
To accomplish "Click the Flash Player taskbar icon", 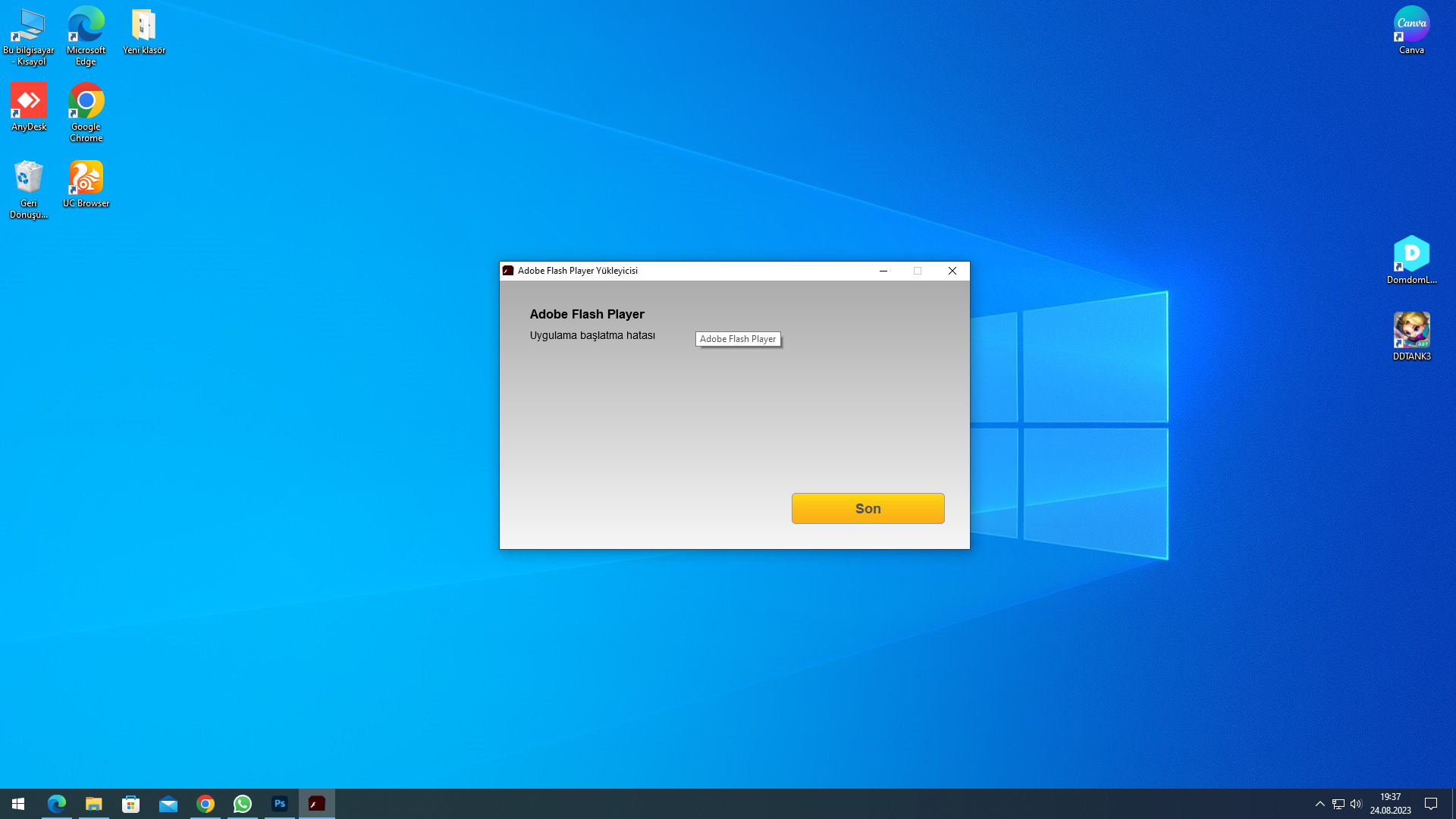I will (317, 804).
